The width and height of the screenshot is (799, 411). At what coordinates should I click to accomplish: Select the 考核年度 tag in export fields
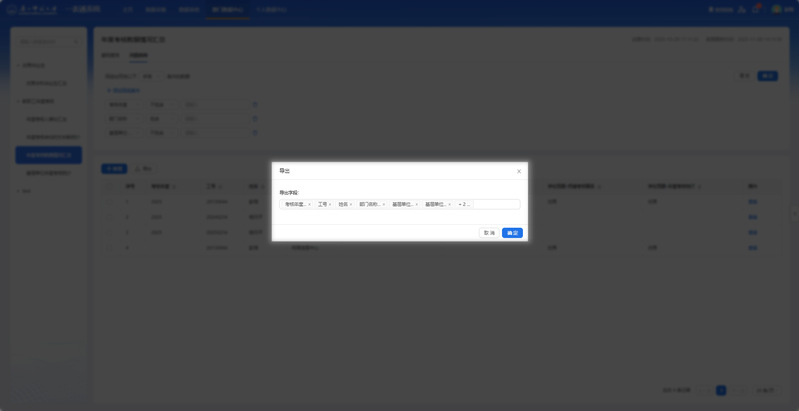[x=295, y=204]
